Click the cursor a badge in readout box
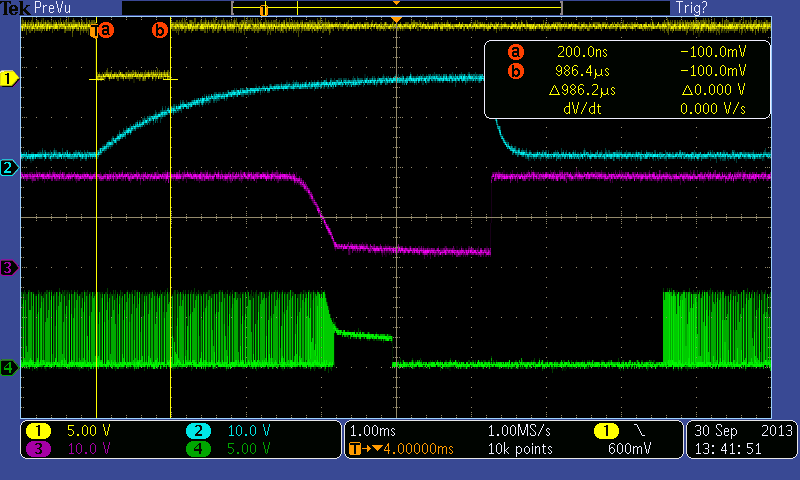The width and height of the screenshot is (800, 480). click(x=516, y=52)
